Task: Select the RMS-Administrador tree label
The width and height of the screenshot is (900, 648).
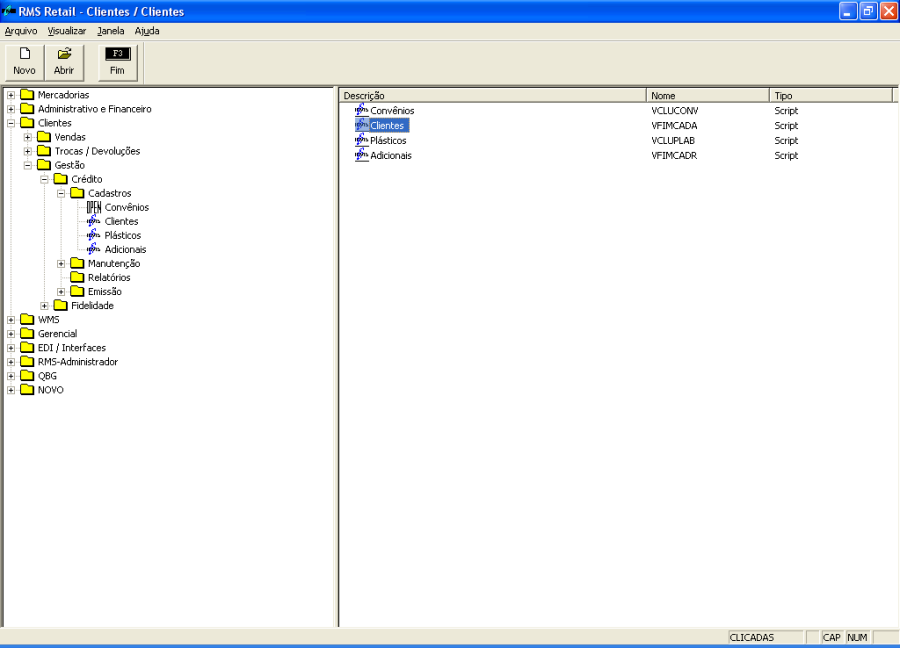Action: coord(77,362)
